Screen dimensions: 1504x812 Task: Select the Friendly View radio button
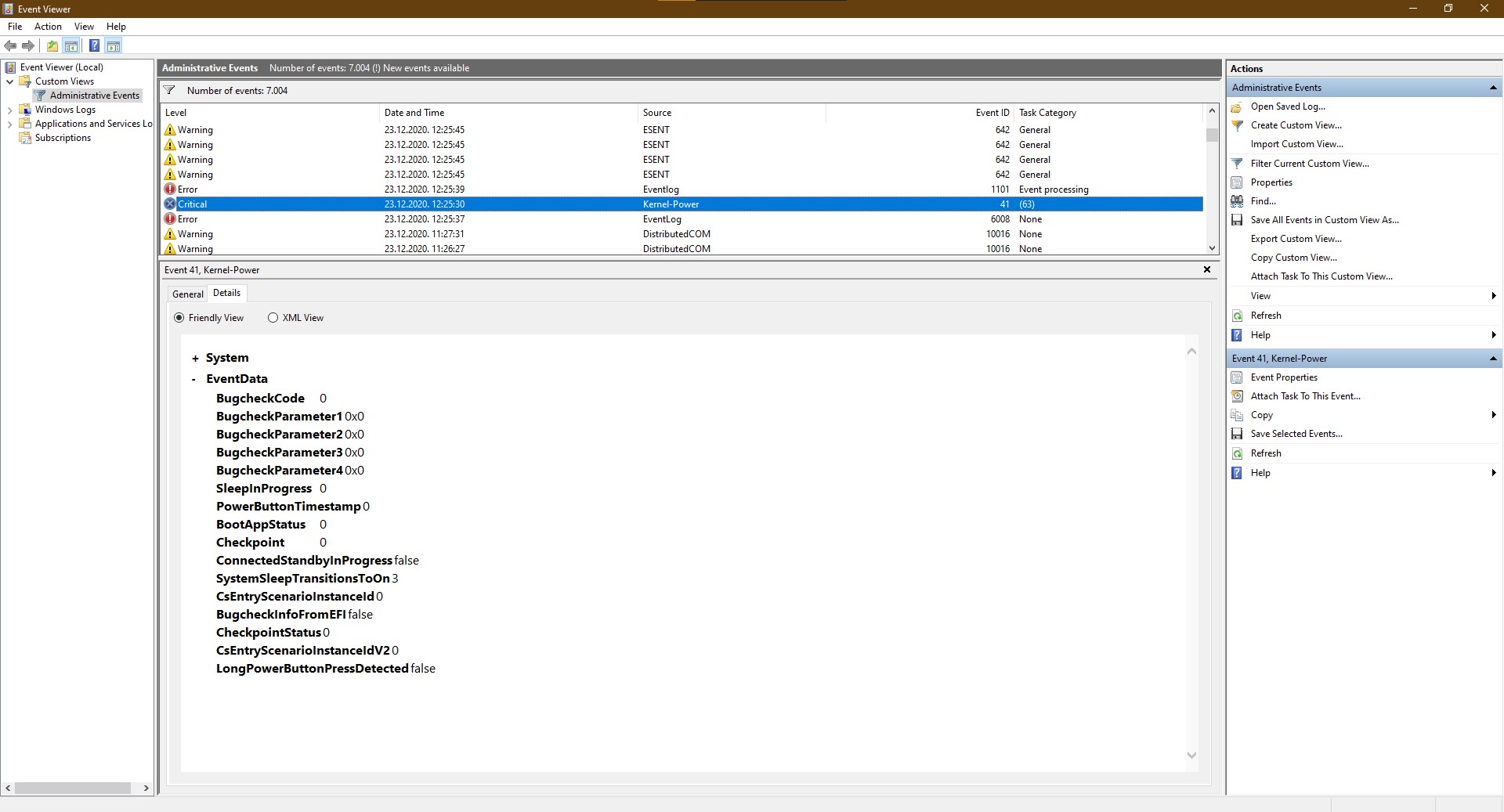point(179,318)
